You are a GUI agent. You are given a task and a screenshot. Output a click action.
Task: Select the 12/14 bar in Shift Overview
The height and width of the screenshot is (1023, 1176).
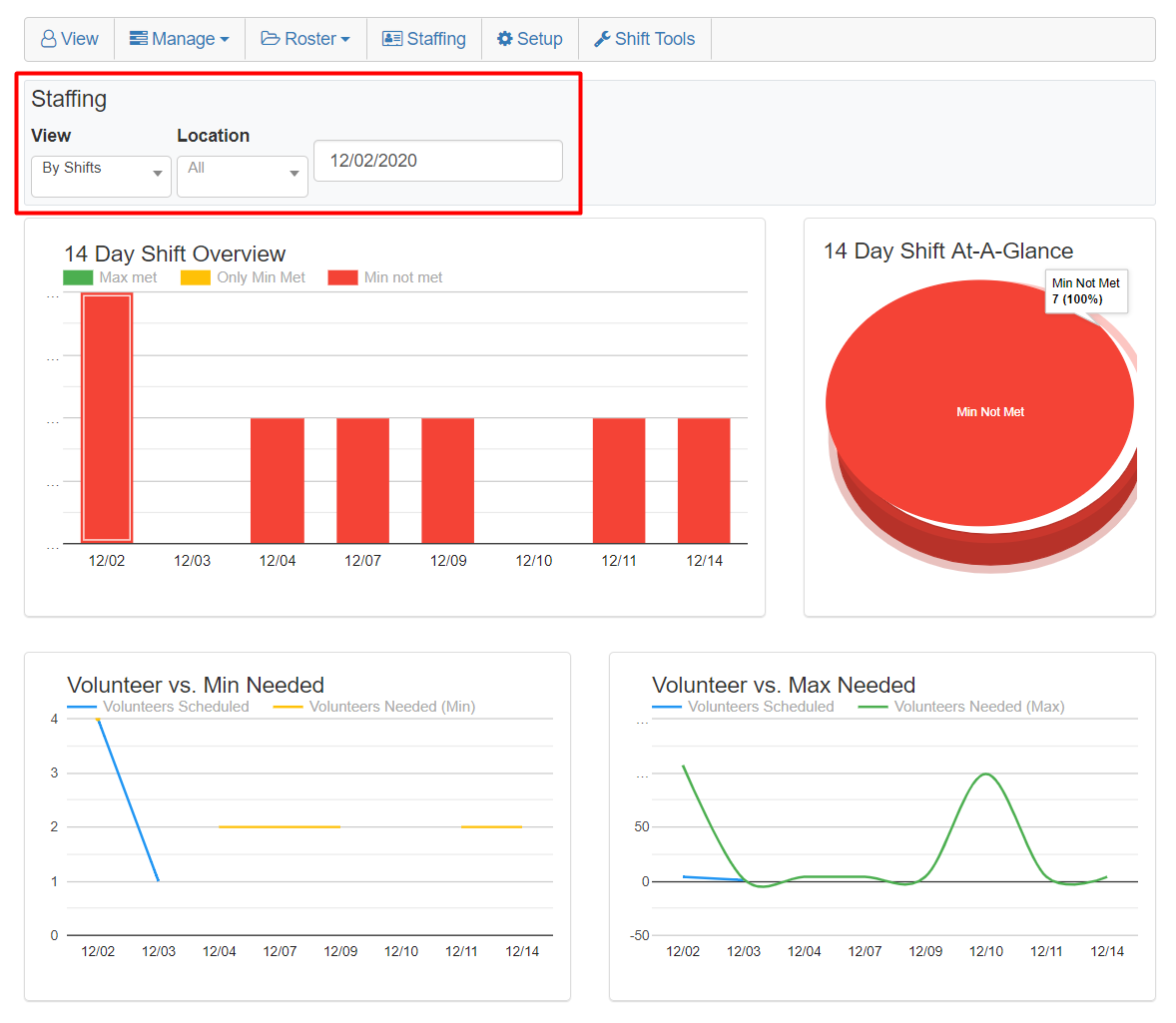704,481
